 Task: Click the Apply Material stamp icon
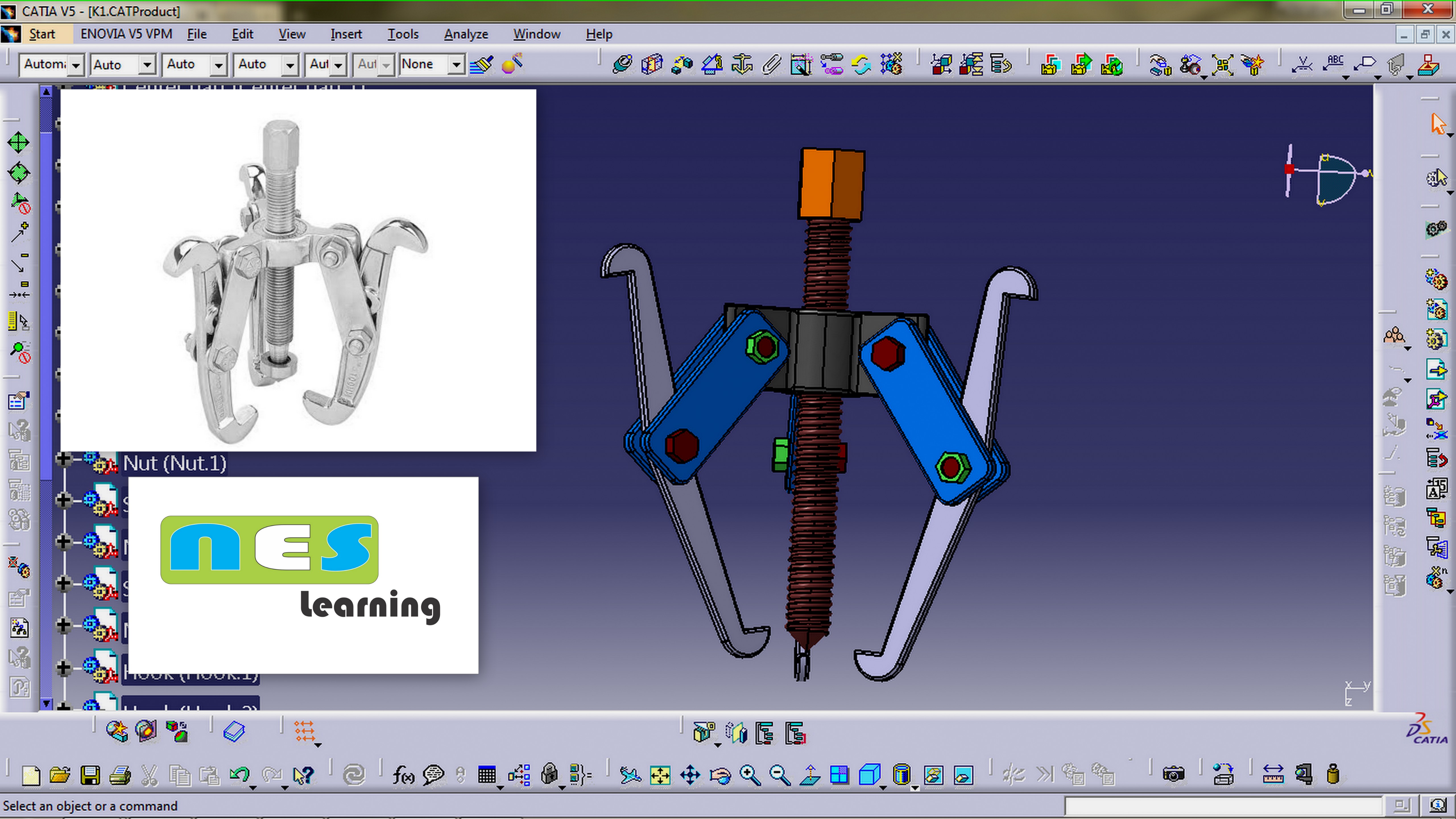click(x=1429, y=65)
